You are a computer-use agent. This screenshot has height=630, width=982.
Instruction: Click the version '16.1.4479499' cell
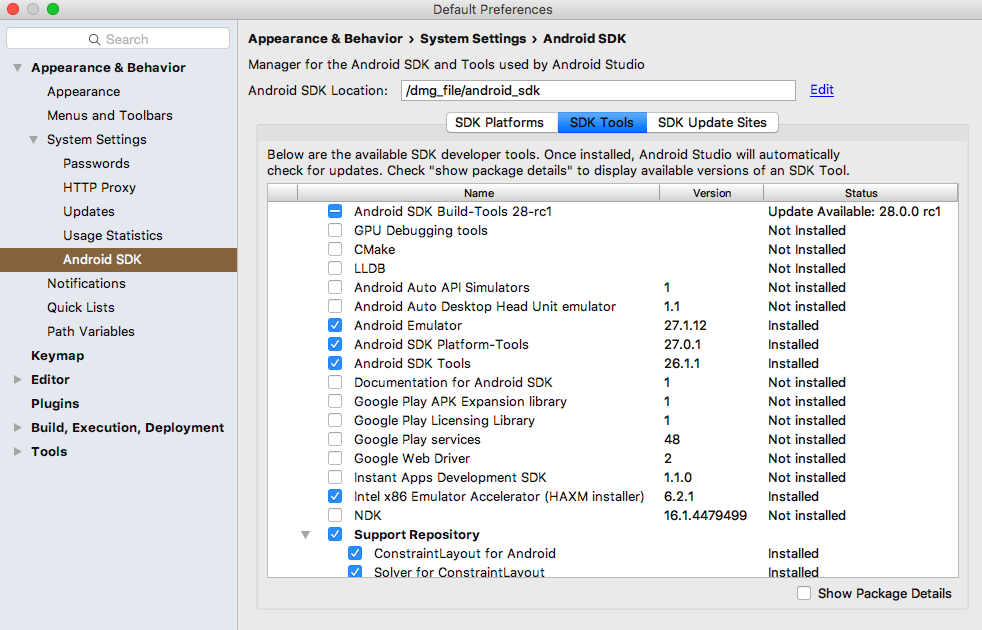pyautogui.click(x=705, y=515)
